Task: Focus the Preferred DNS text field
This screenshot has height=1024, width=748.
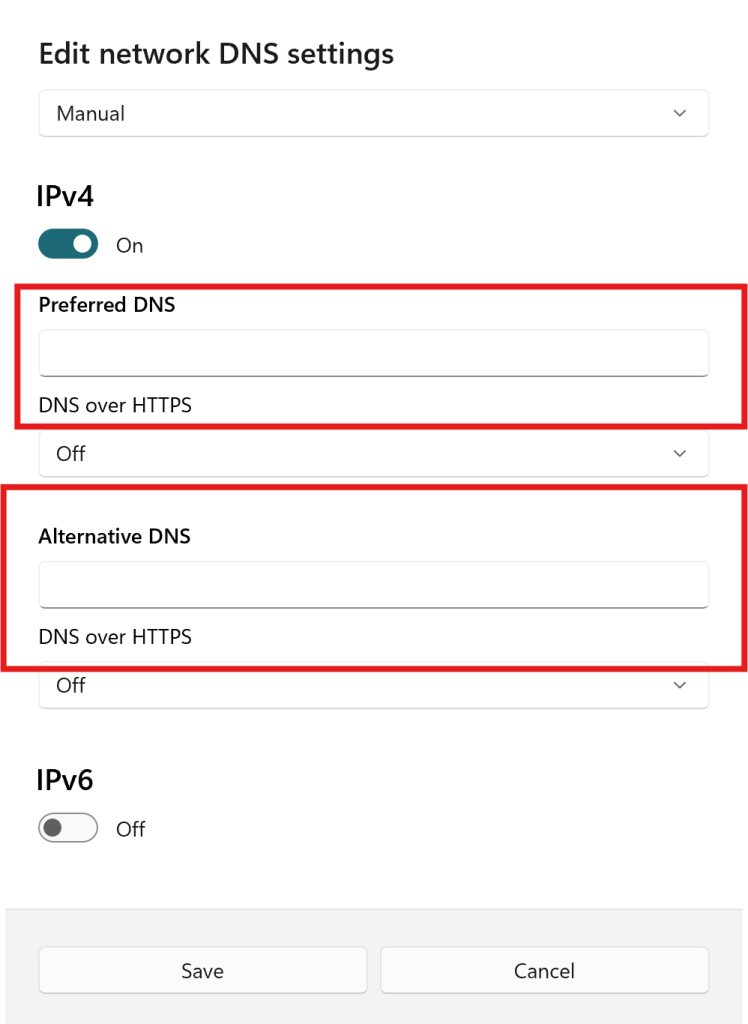Action: pos(373,353)
